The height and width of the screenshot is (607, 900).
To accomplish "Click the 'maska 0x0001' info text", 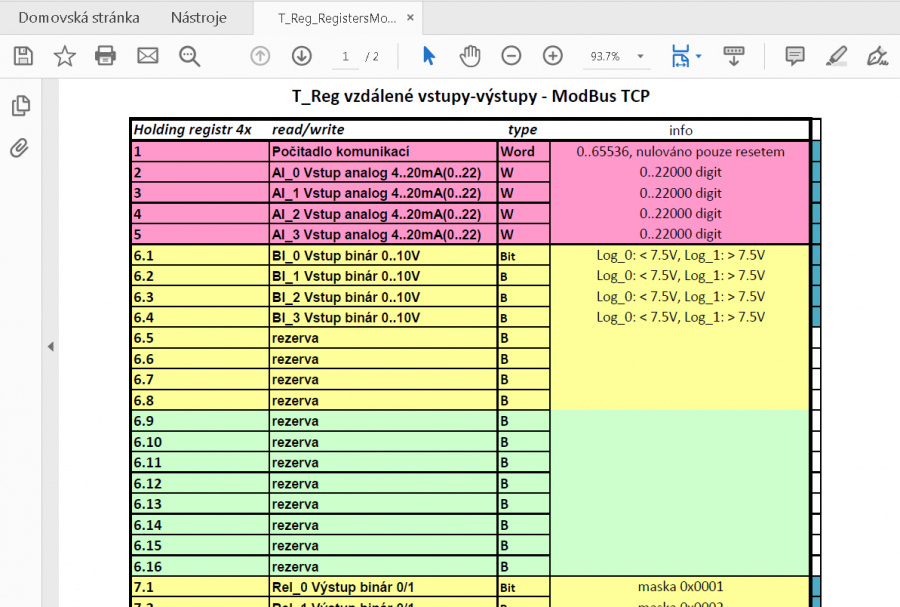I will point(680,586).
